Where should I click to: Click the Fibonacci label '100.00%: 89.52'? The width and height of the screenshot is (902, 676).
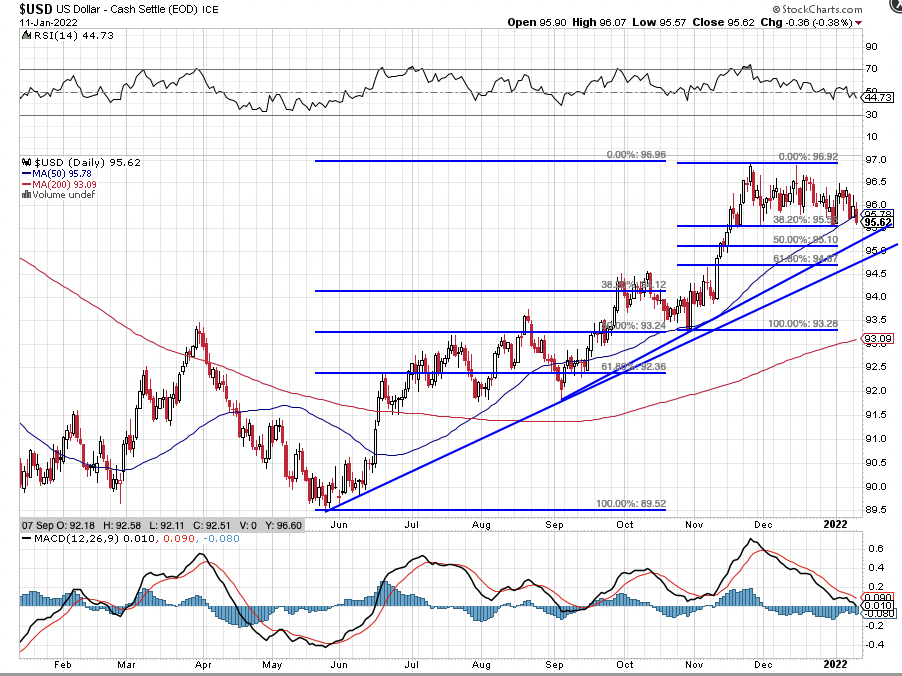[x=631, y=503]
